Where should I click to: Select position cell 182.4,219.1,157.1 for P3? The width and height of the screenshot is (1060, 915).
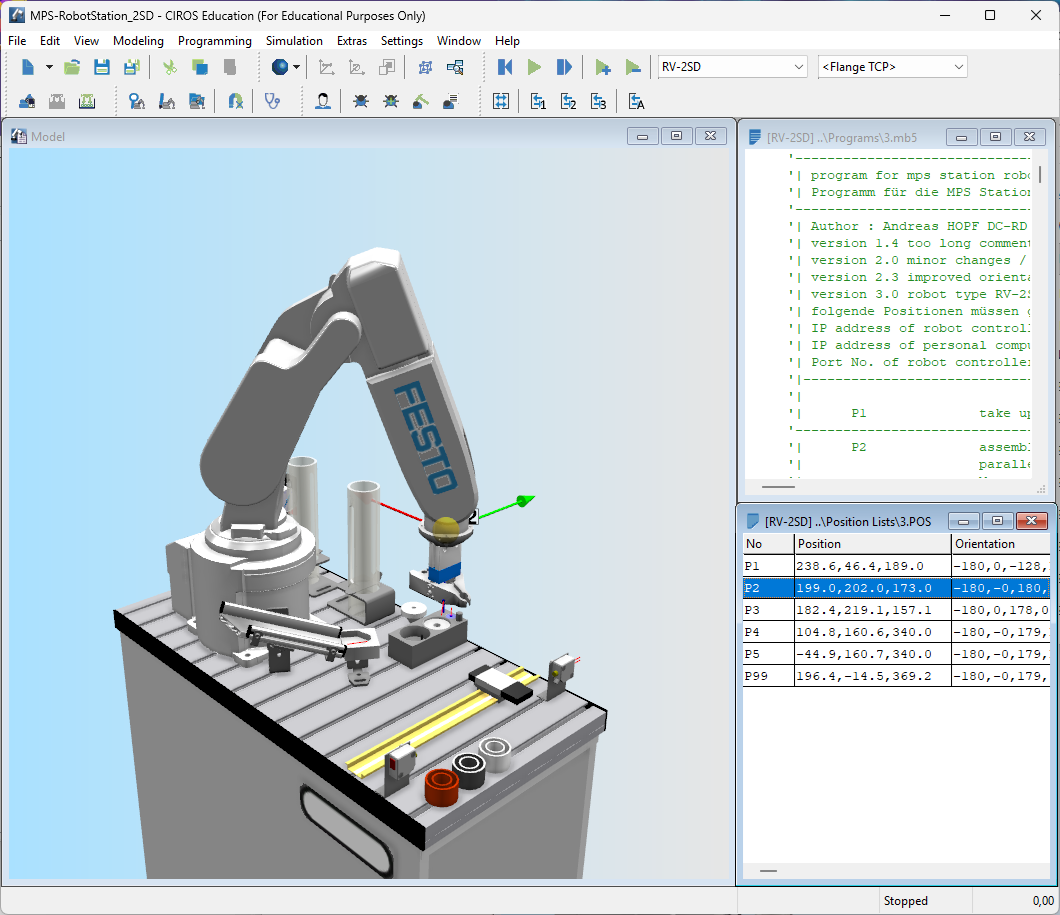[872, 610]
